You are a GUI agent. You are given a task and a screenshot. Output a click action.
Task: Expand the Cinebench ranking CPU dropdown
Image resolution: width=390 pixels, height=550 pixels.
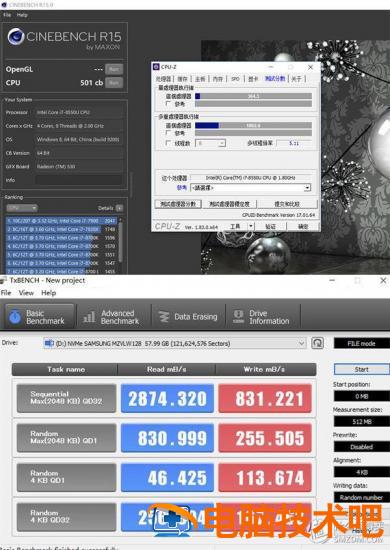22,208
